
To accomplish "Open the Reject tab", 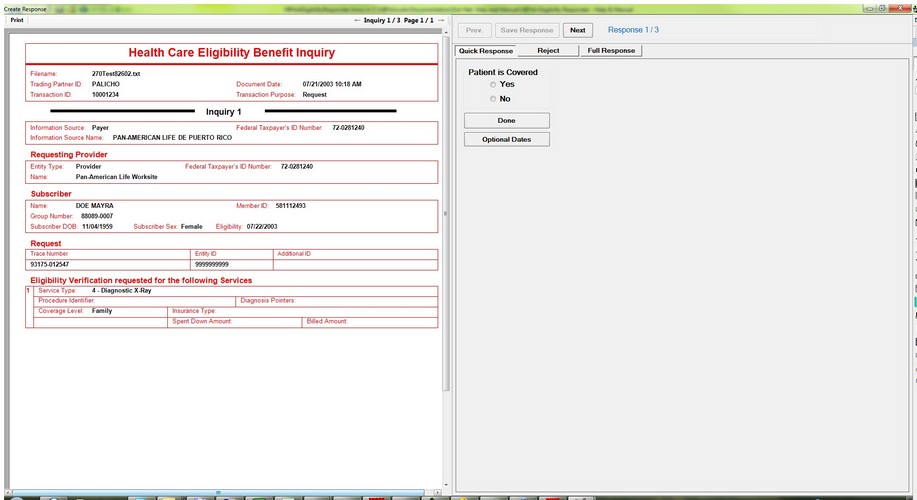I will click(x=548, y=51).
